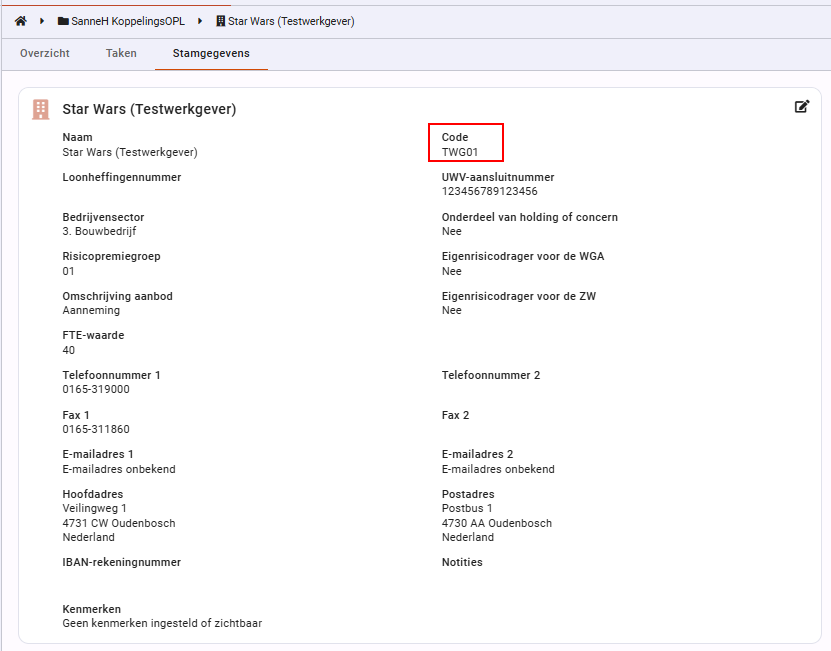The width and height of the screenshot is (831, 651).
Task: Click the folder icon before SanneH KoppelingsOPL
Action: click(63, 21)
